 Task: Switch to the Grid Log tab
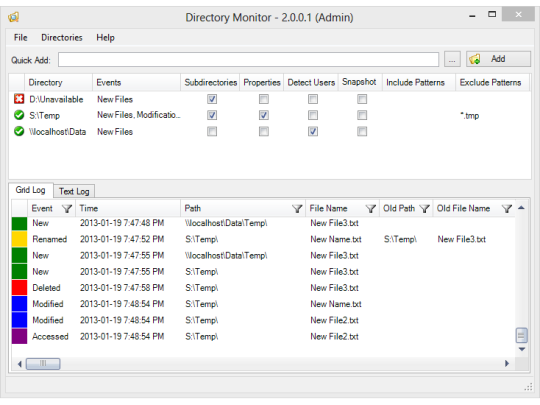[x=31, y=190]
